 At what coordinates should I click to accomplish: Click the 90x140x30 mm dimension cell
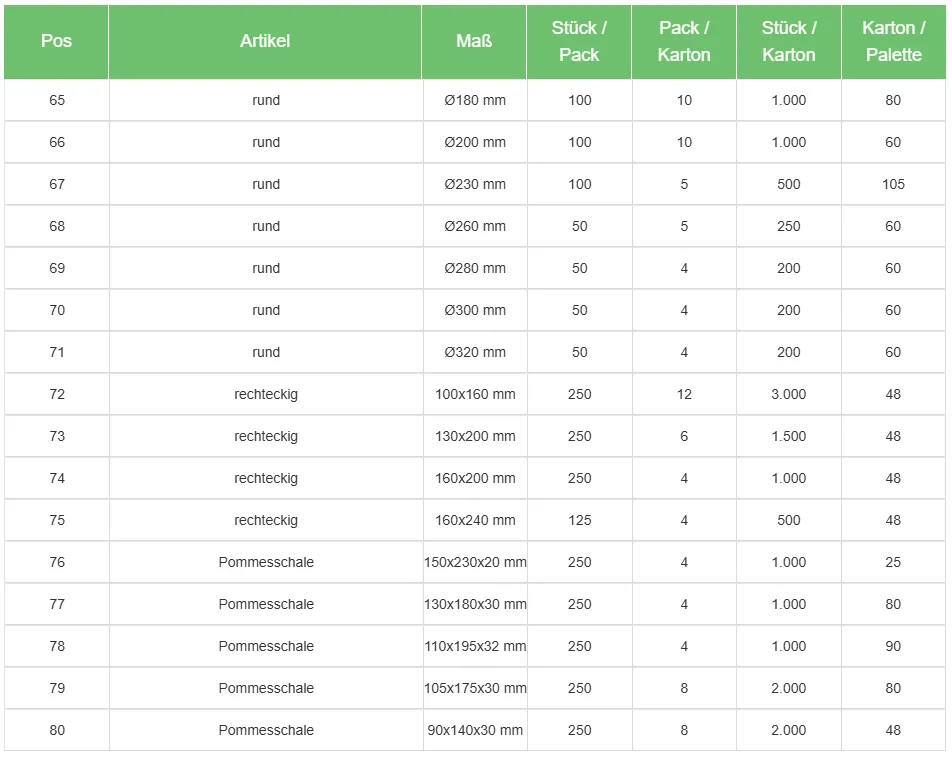pos(475,730)
